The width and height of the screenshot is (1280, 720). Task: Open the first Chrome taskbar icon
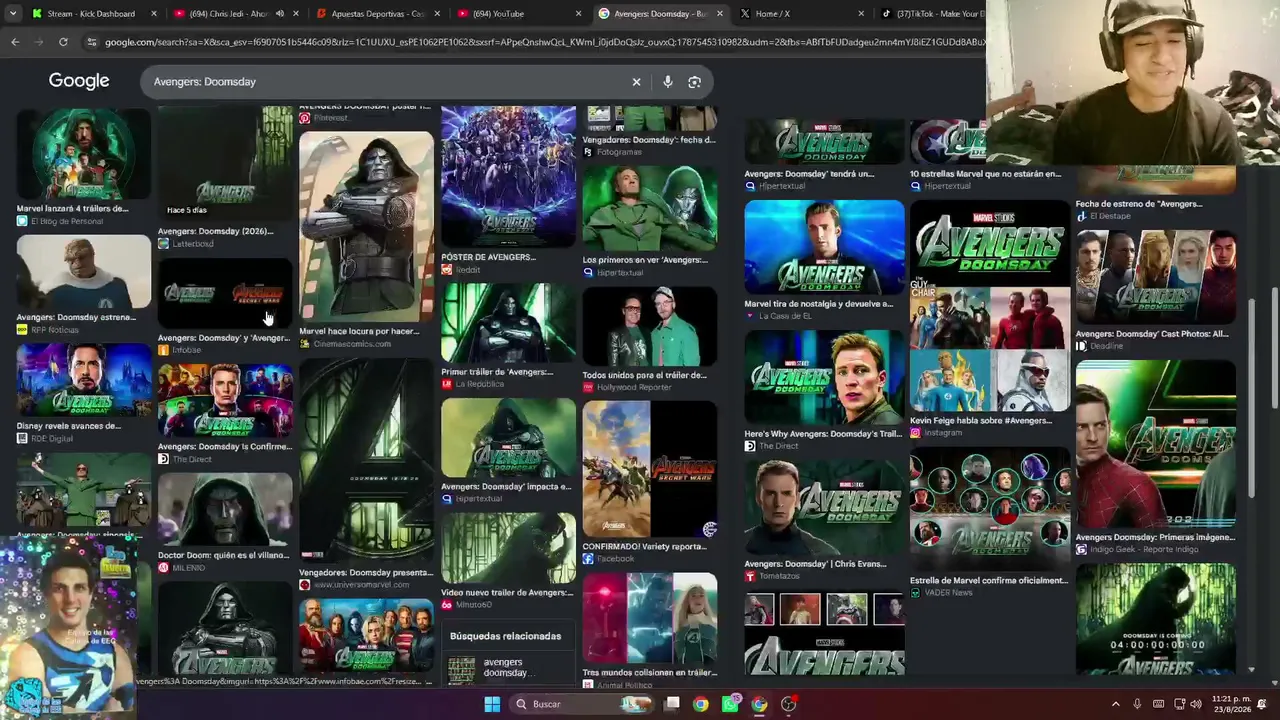(701, 704)
